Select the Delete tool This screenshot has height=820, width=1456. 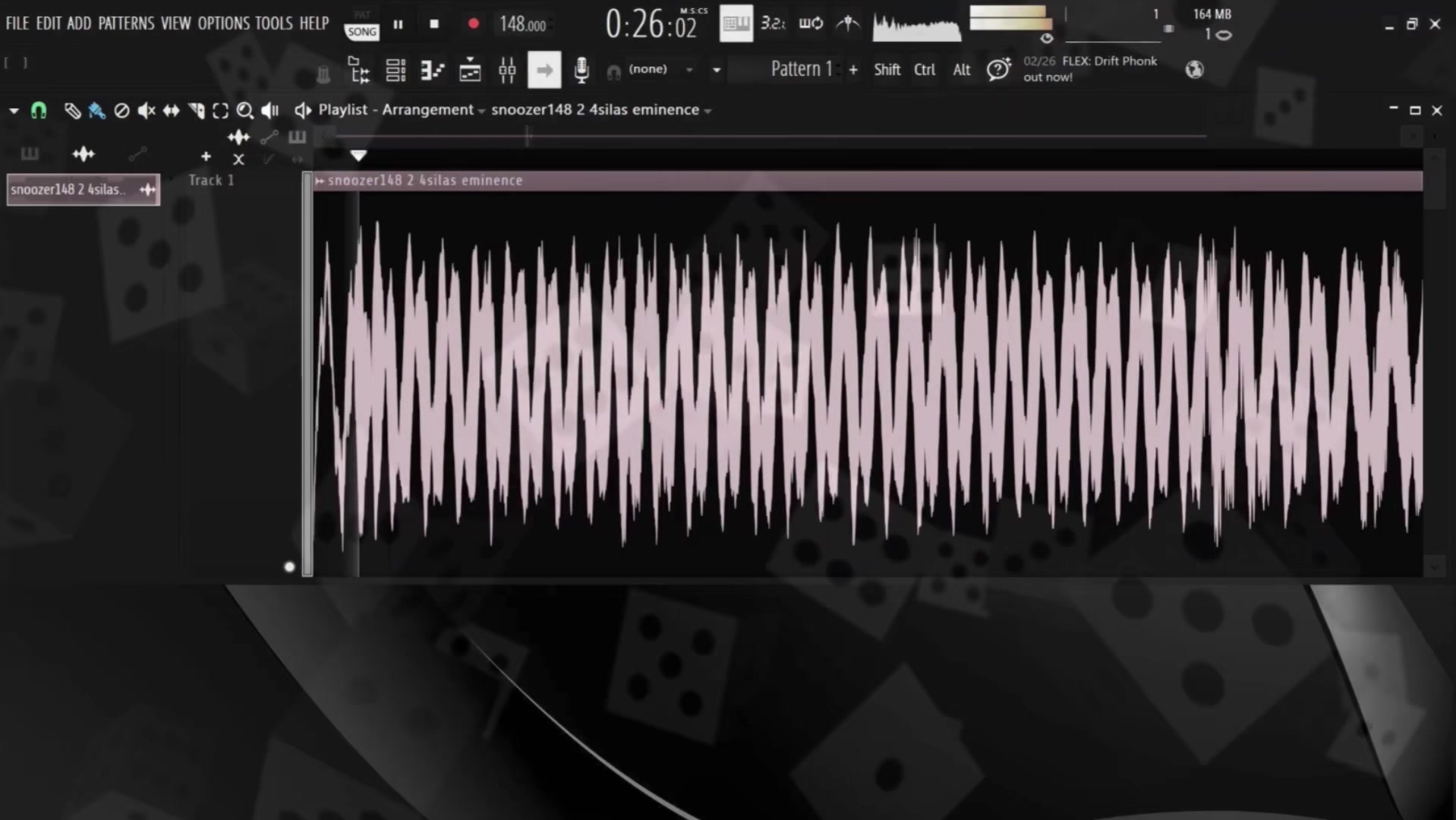click(121, 111)
